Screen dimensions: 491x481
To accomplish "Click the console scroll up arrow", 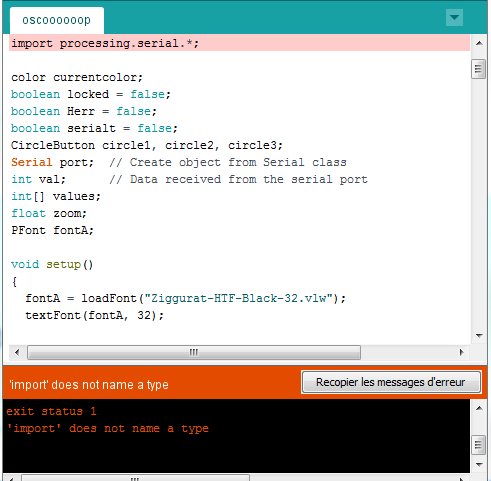I will [x=479, y=408].
